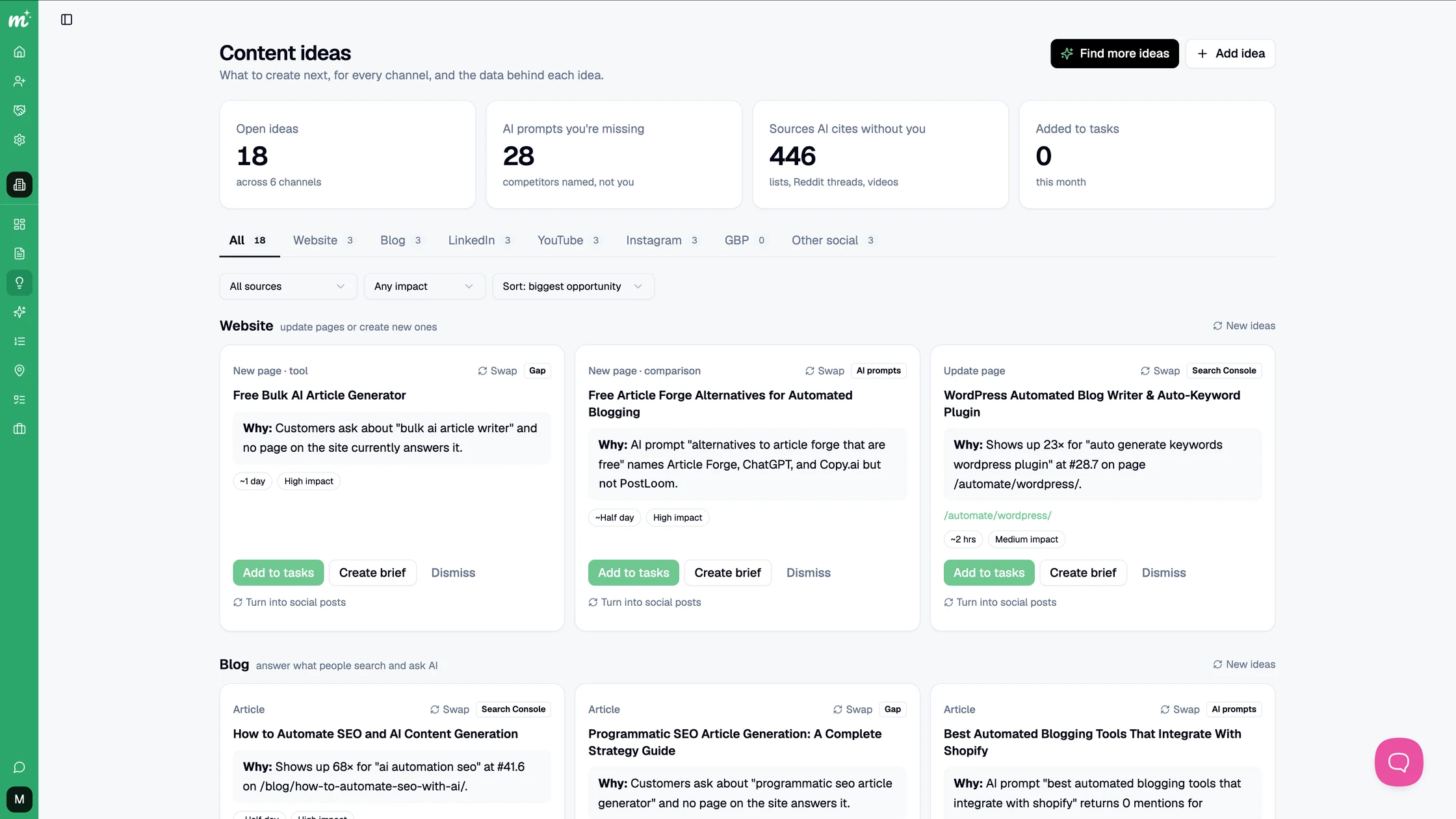Switch to the LinkedIn tab
This screenshot has height=819, width=1456.
(480, 240)
